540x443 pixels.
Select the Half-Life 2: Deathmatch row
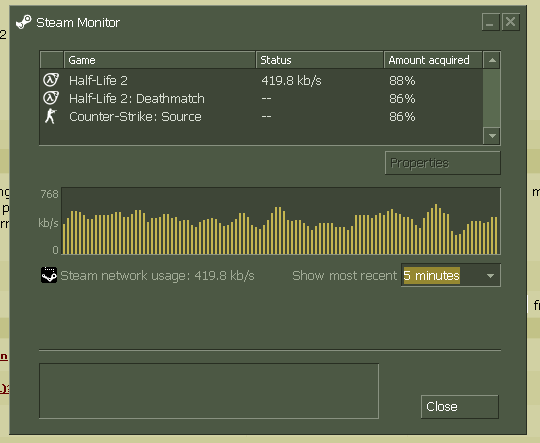261,99
